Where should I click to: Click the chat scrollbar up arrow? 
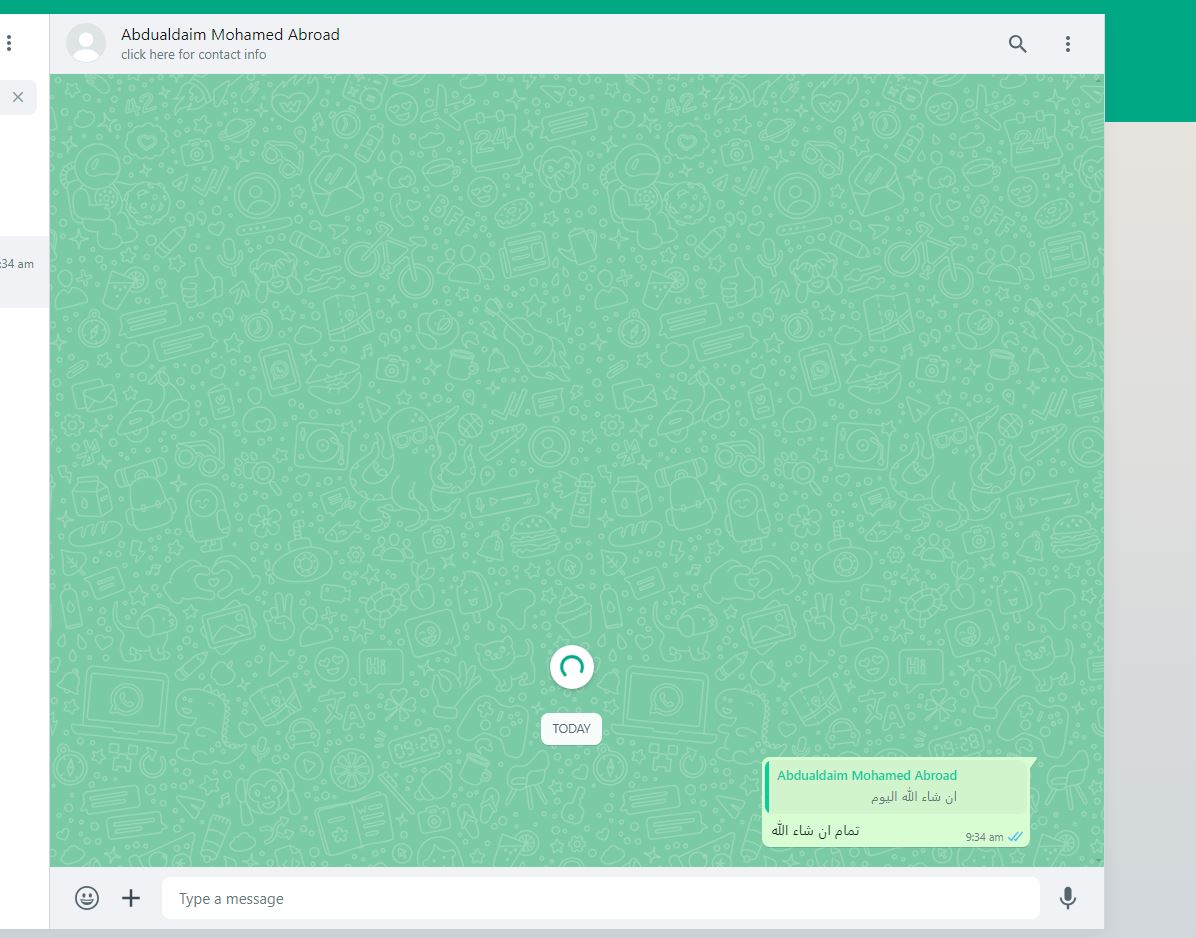pyautogui.click(x=1099, y=79)
